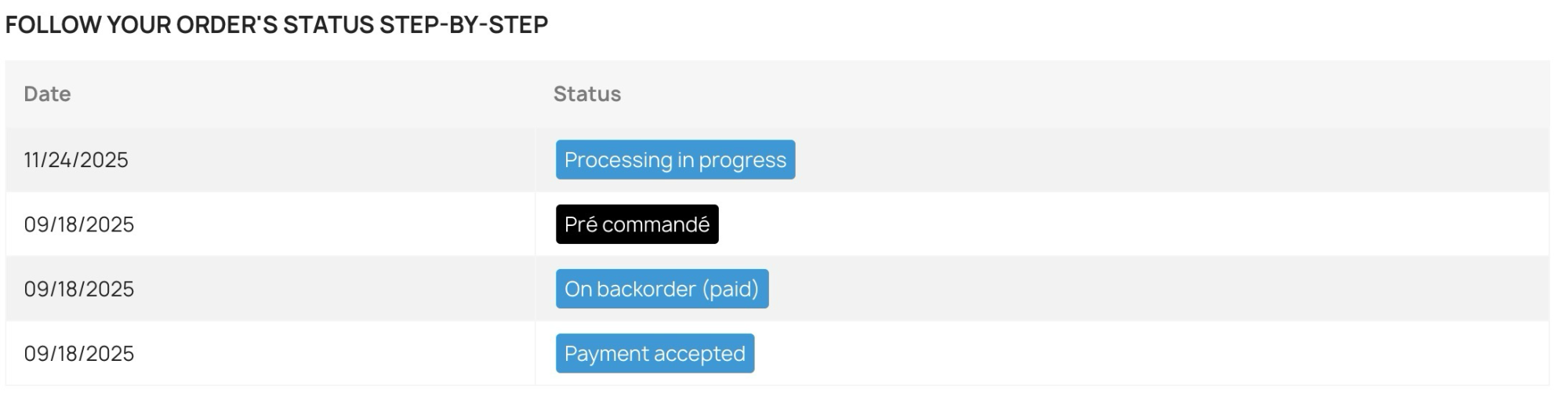Click the word "Processing" in the first badge
Viewport: 1568px width, 419px height.
[618, 160]
